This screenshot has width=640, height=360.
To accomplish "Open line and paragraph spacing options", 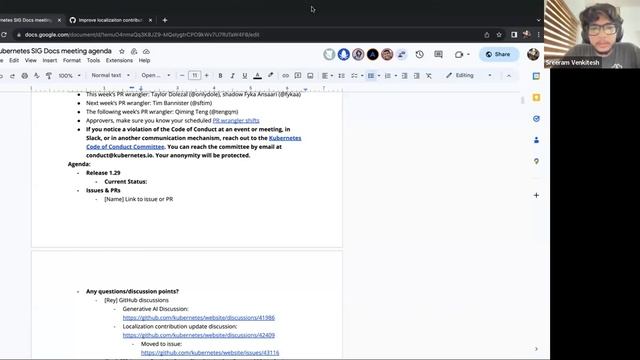I will (x=342, y=76).
